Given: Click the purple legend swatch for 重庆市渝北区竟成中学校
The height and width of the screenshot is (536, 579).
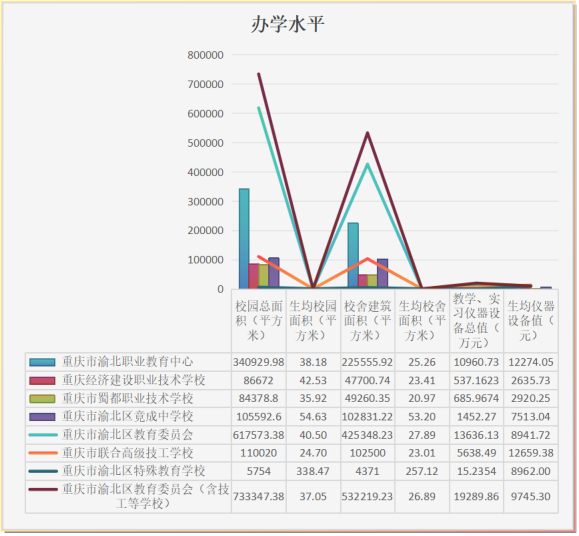Looking at the screenshot, I should [42, 417].
